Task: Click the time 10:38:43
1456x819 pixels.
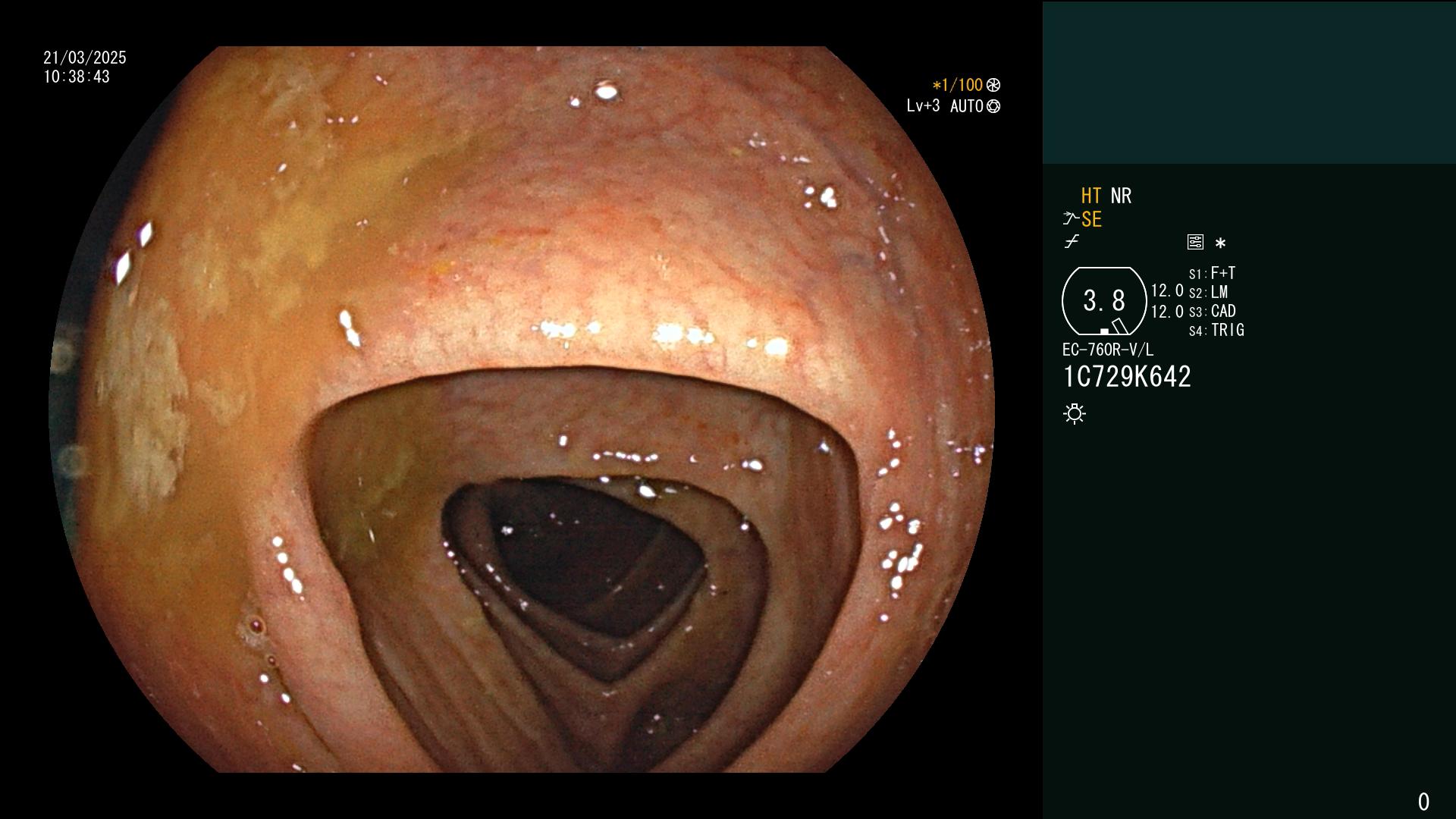Action: pyautogui.click(x=77, y=77)
